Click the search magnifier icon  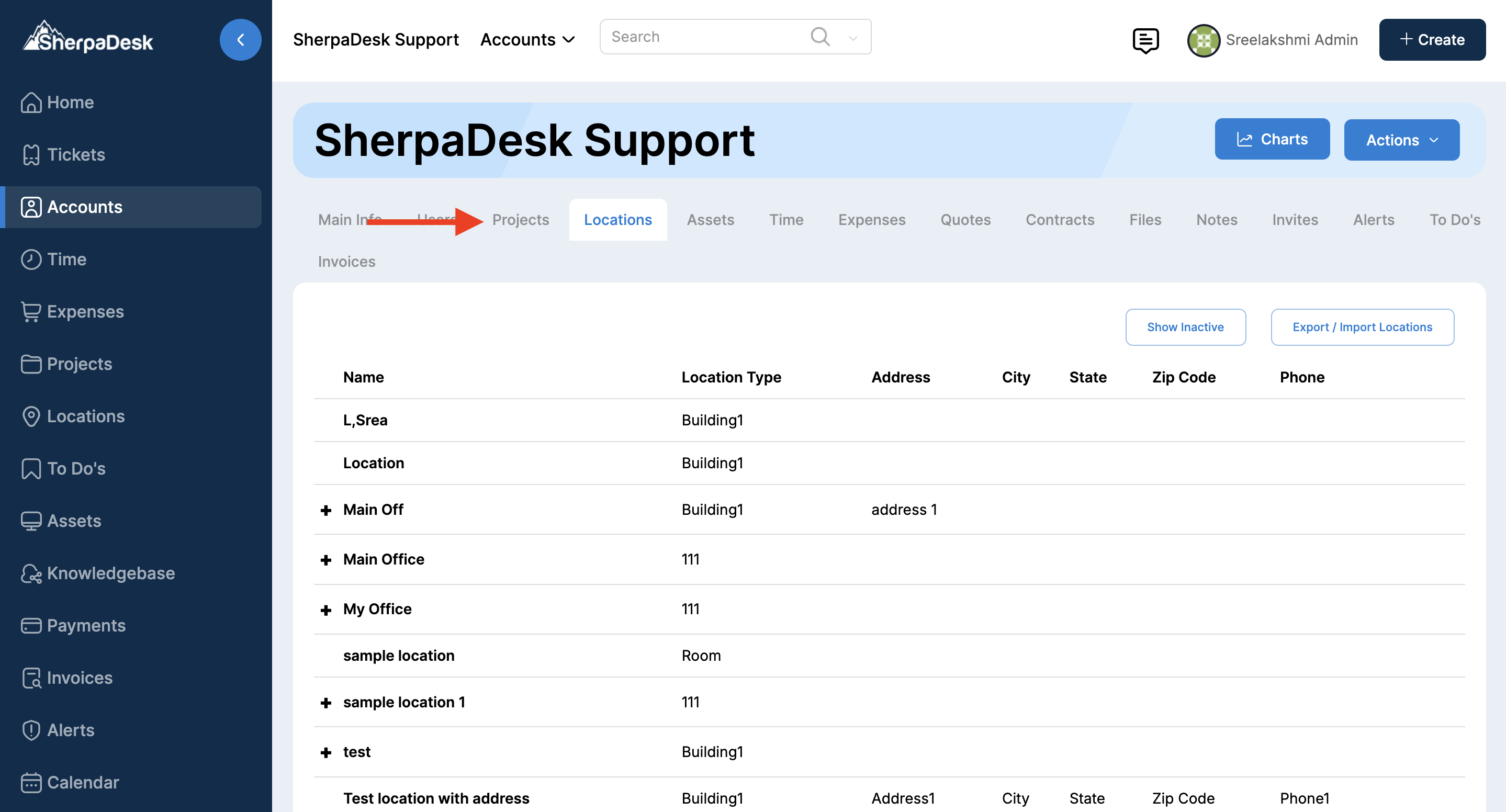pos(819,37)
